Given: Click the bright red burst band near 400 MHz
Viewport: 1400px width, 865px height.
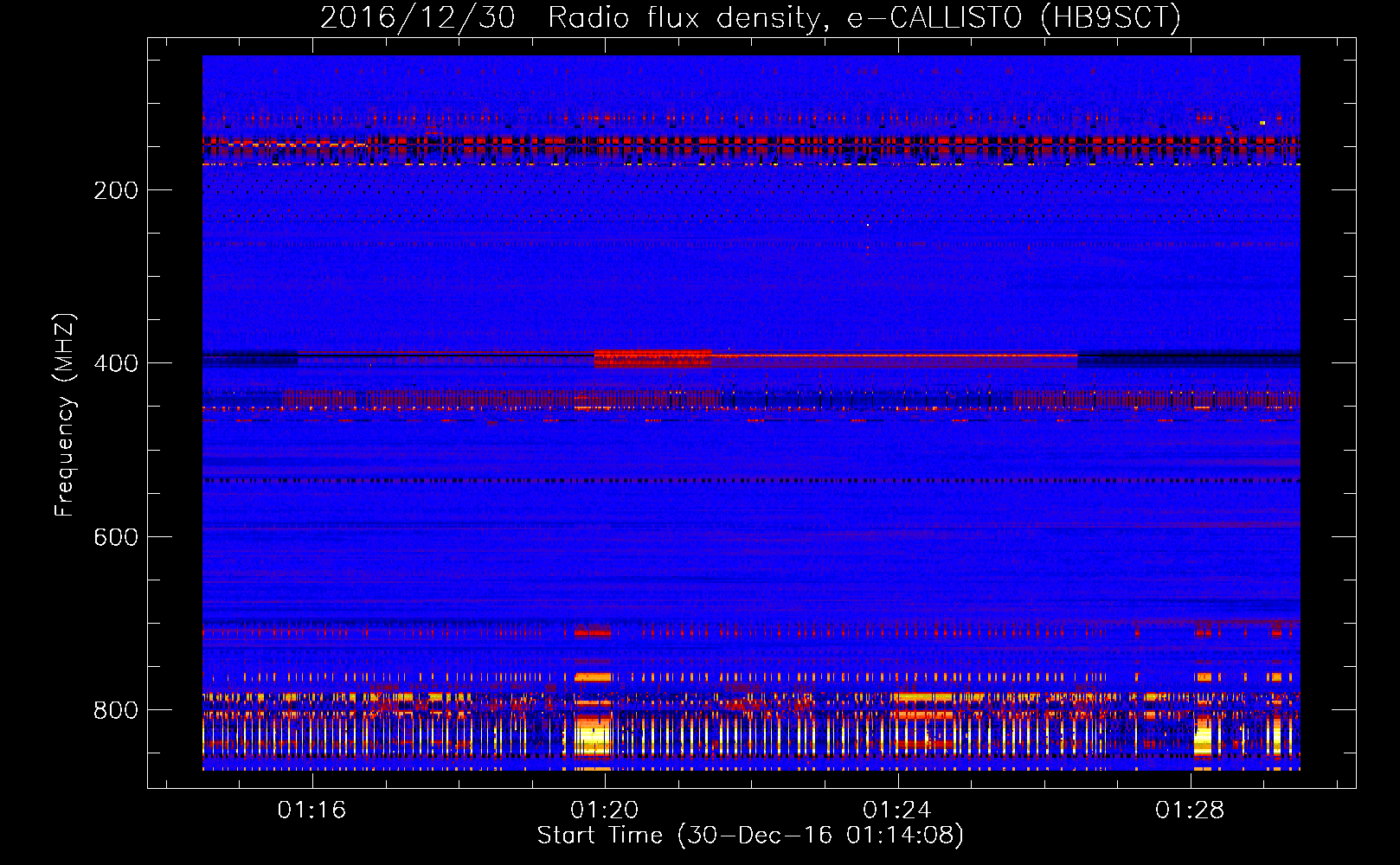Looking at the screenshot, I should click(x=652, y=358).
